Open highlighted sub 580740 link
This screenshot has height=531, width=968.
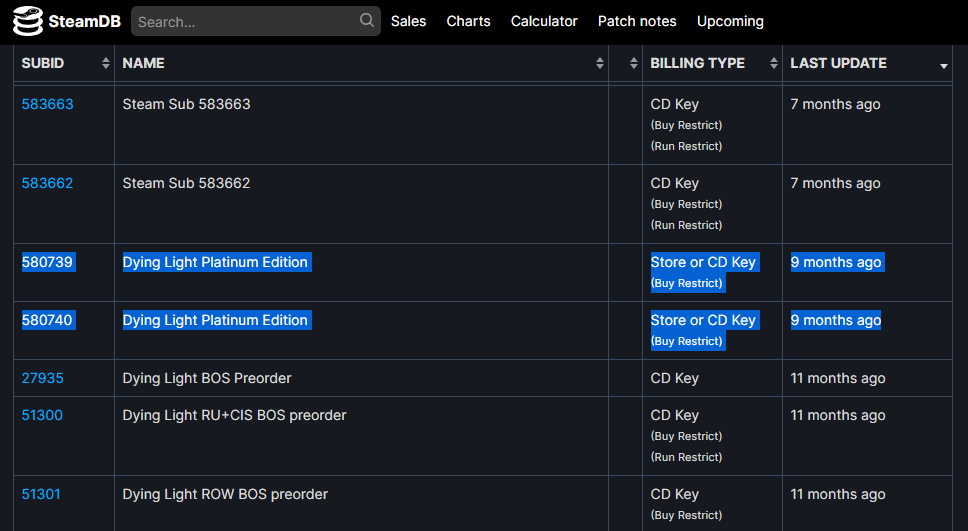pyautogui.click(x=48, y=320)
